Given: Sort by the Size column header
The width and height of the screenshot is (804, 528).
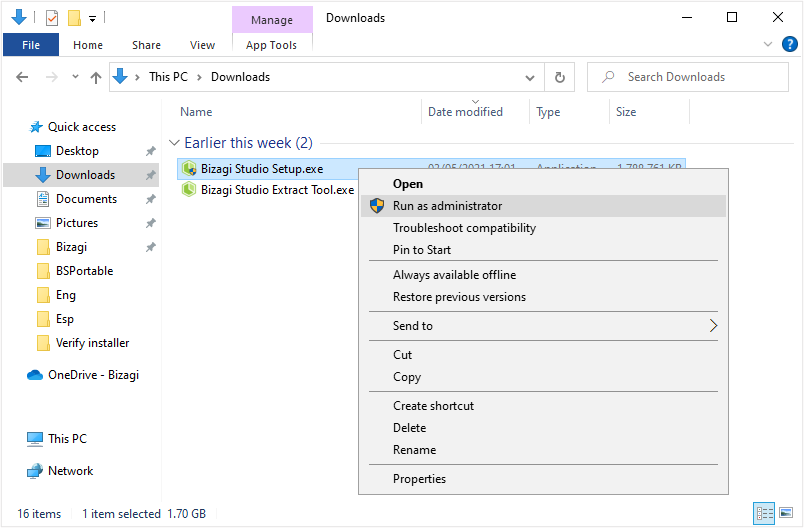Looking at the screenshot, I should [x=626, y=112].
